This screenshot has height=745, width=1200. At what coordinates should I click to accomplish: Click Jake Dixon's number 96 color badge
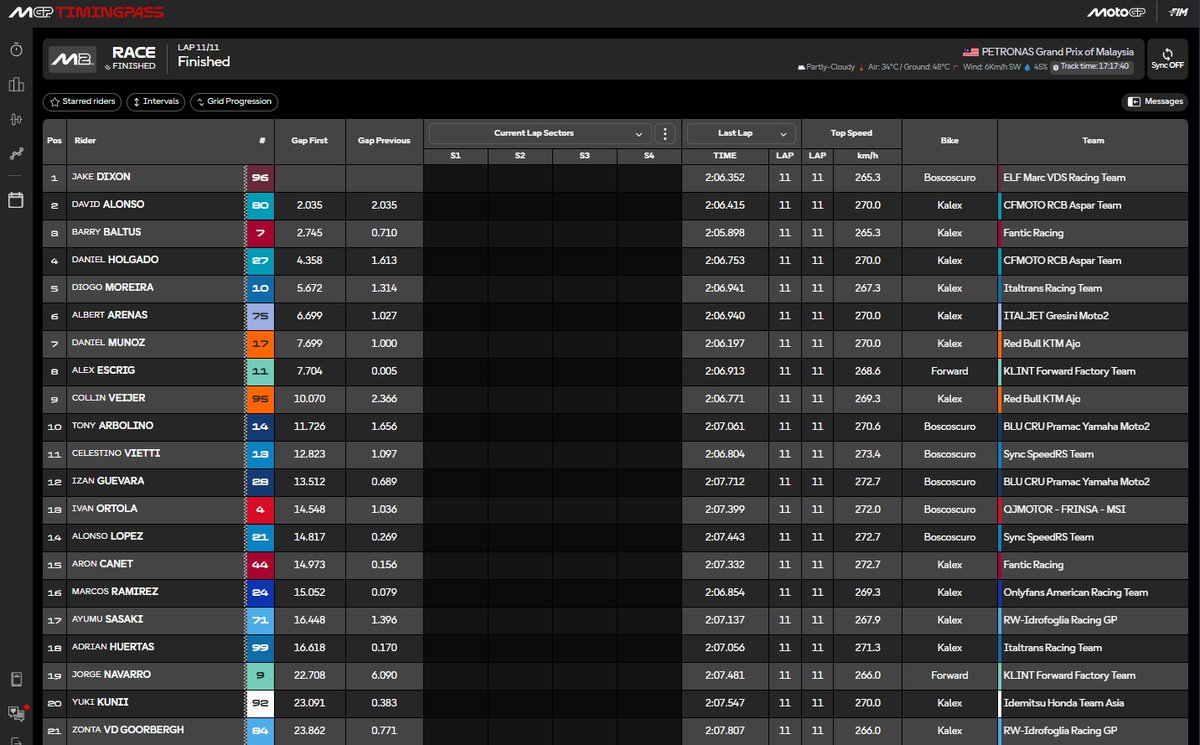tap(260, 177)
